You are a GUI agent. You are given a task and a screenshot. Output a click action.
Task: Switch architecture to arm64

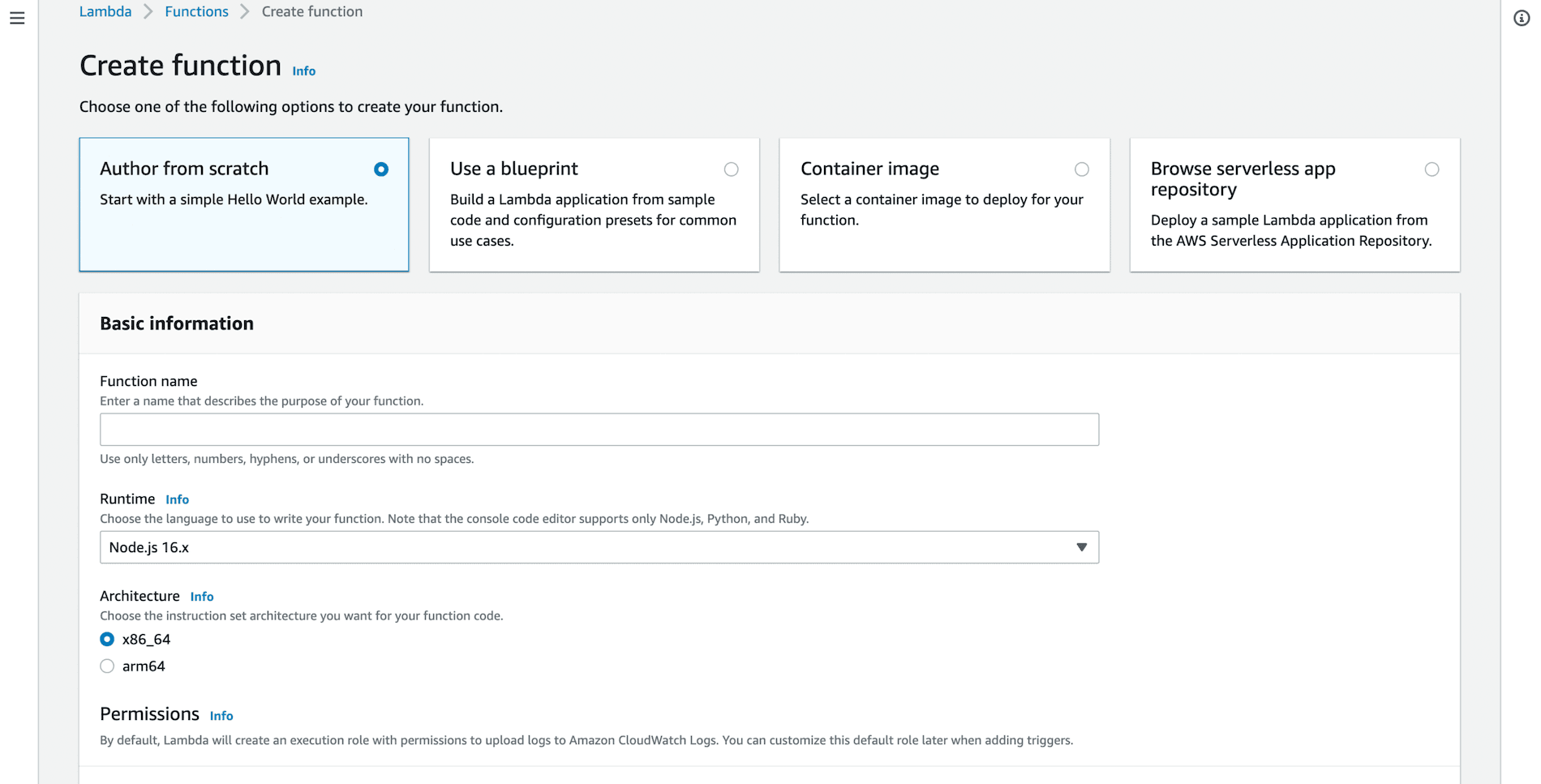[106, 666]
